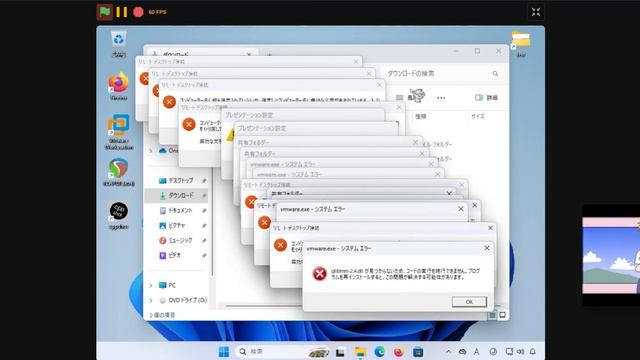Close the Explorer ダウンロード tab
This screenshot has height=360, width=640.
point(249,54)
